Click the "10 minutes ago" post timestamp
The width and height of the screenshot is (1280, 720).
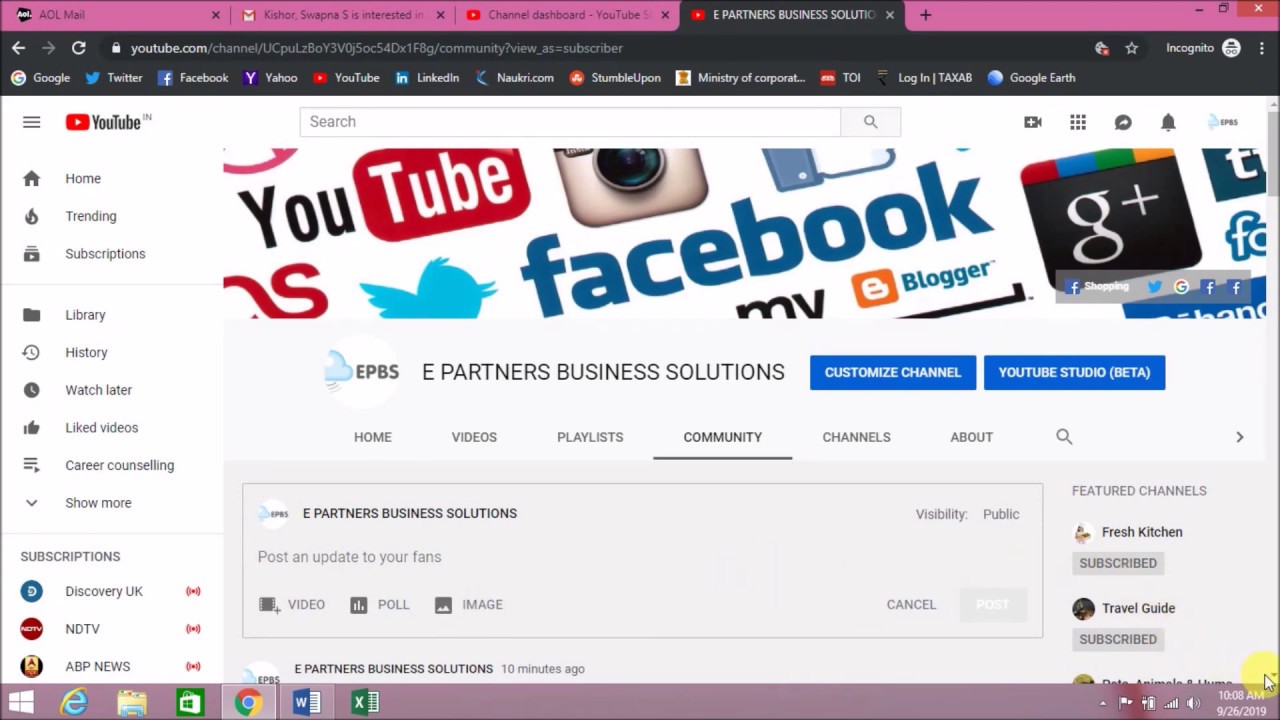(x=543, y=669)
